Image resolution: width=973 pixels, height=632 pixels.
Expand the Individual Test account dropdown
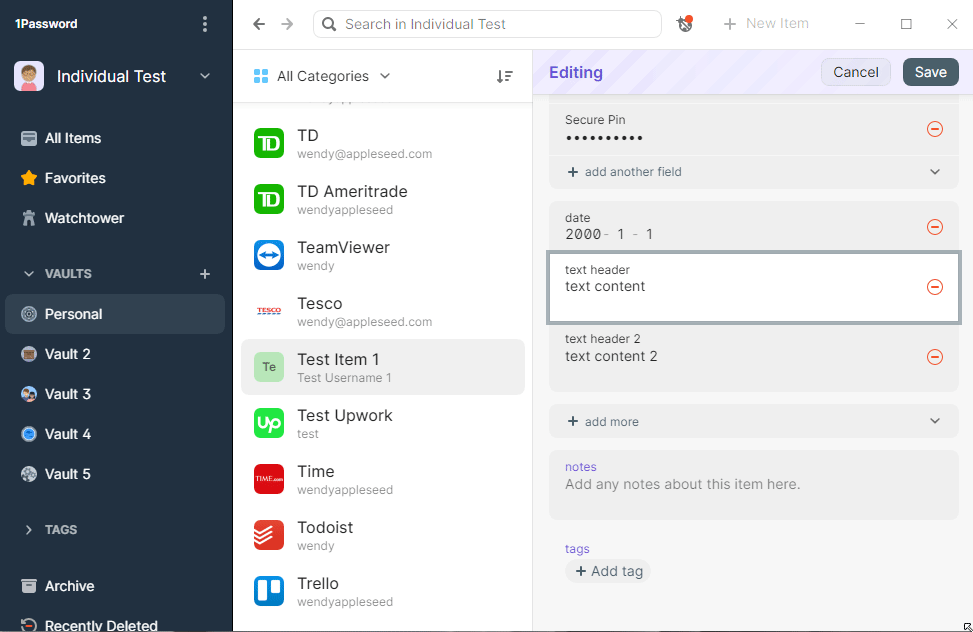click(x=205, y=76)
